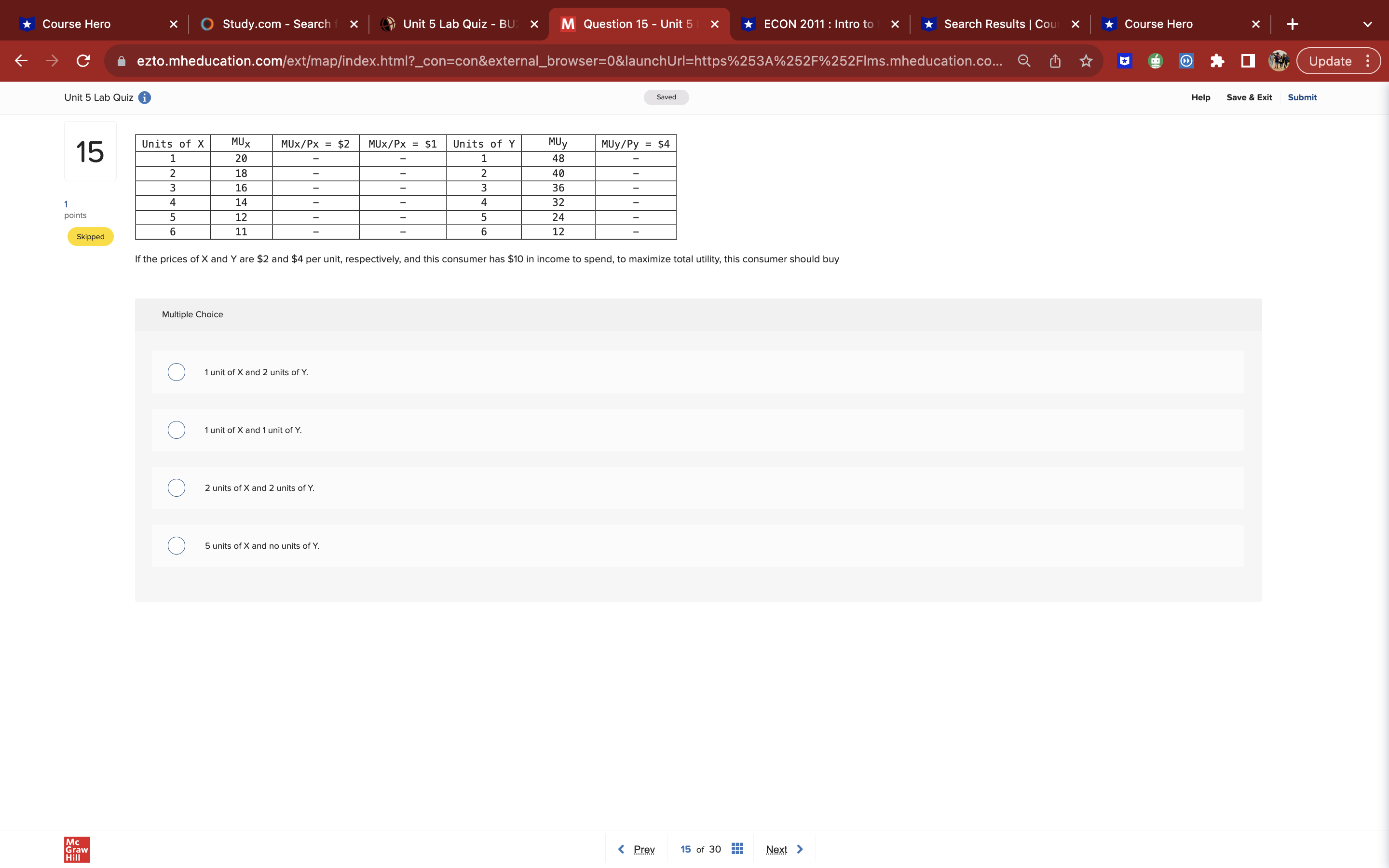Click the quiz info icon next to Unit 5 Lab Quiz
Screen dimensions: 1389x868
click(x=144, y=97)
